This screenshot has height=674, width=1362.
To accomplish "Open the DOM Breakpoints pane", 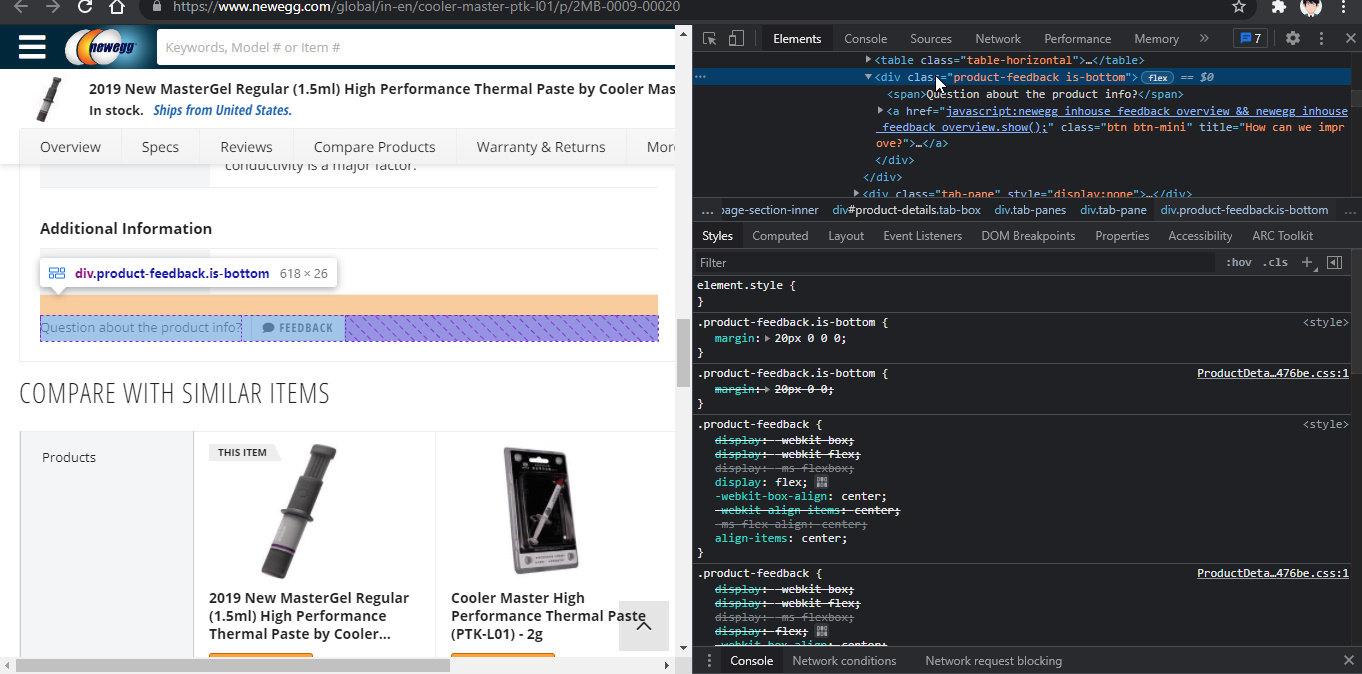I will click(x=1028, y=236).
